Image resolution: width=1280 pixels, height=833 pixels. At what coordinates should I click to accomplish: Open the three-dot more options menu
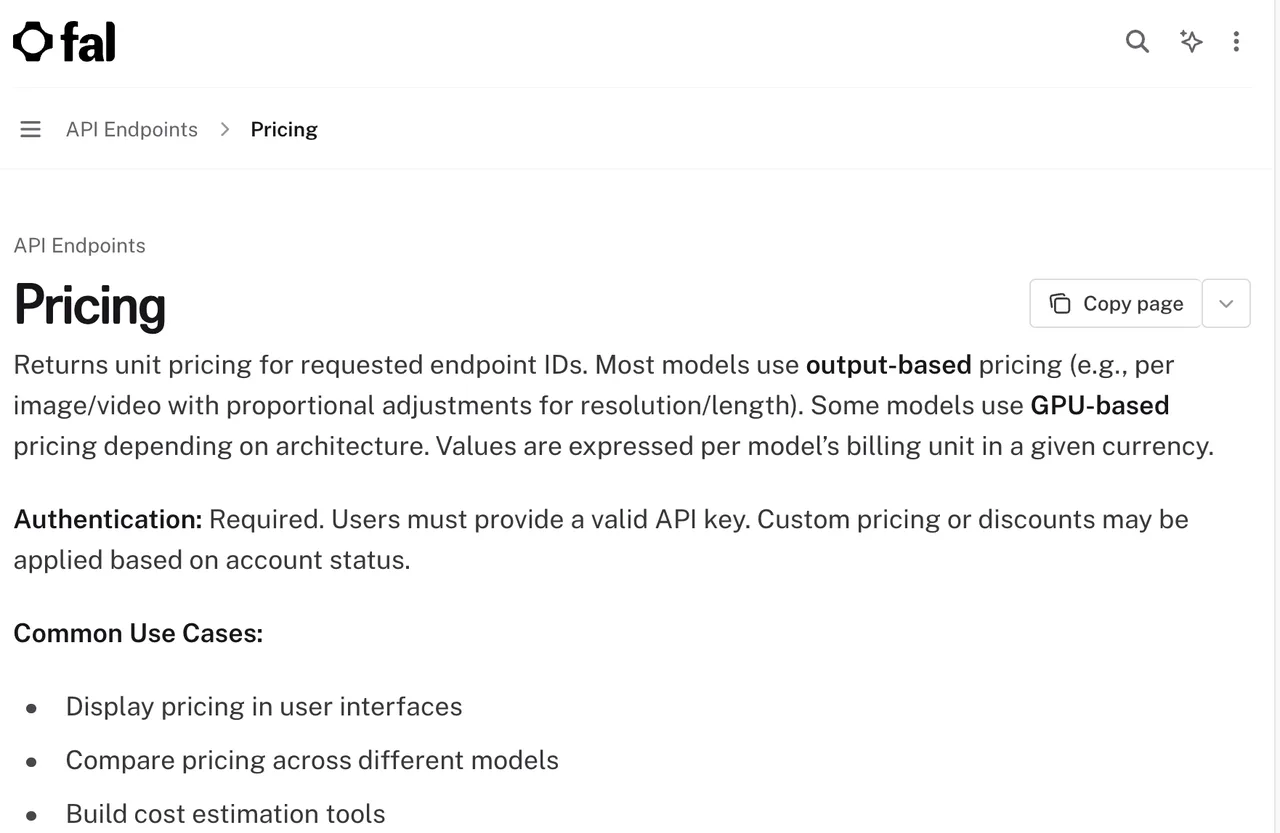click(1237, 41)
